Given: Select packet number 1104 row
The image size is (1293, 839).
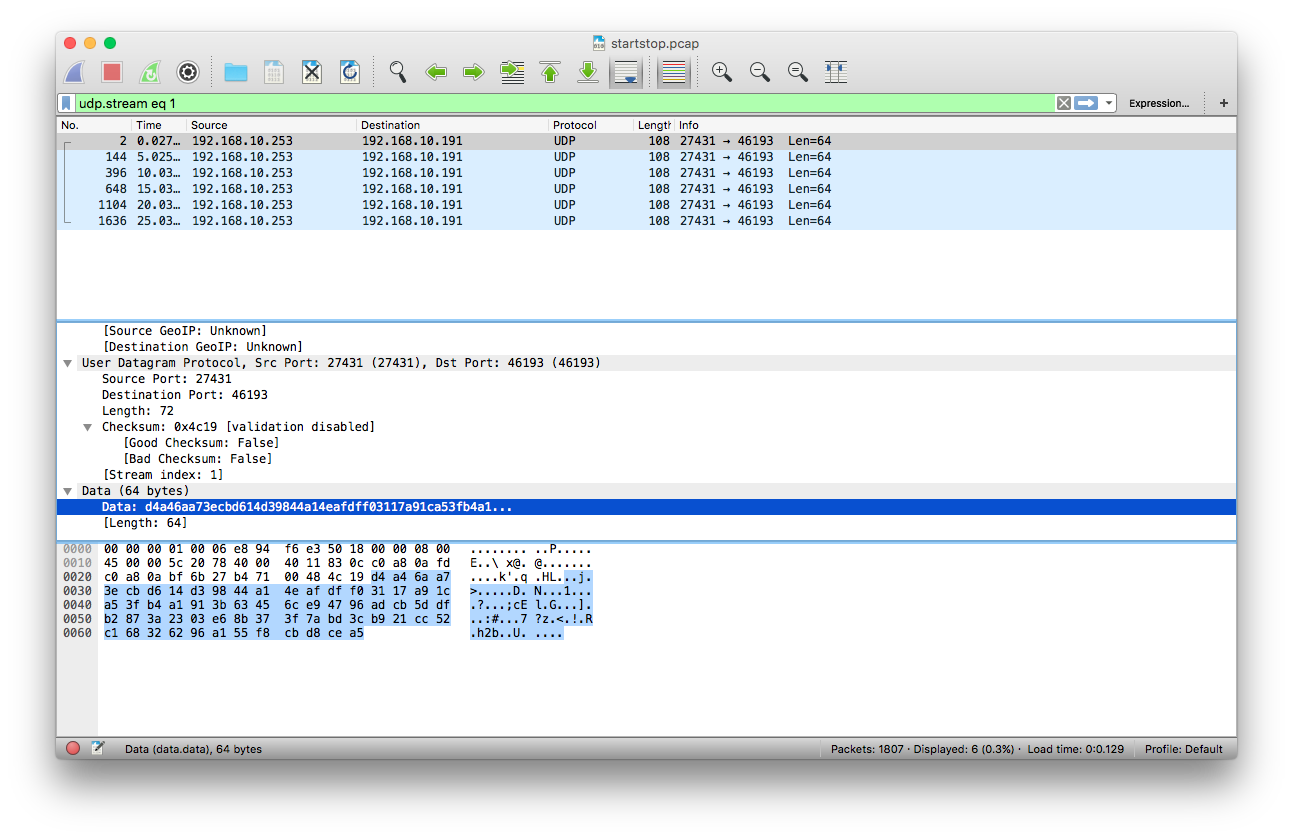Looking at the screenshot, I should click(x=646, y=205).
